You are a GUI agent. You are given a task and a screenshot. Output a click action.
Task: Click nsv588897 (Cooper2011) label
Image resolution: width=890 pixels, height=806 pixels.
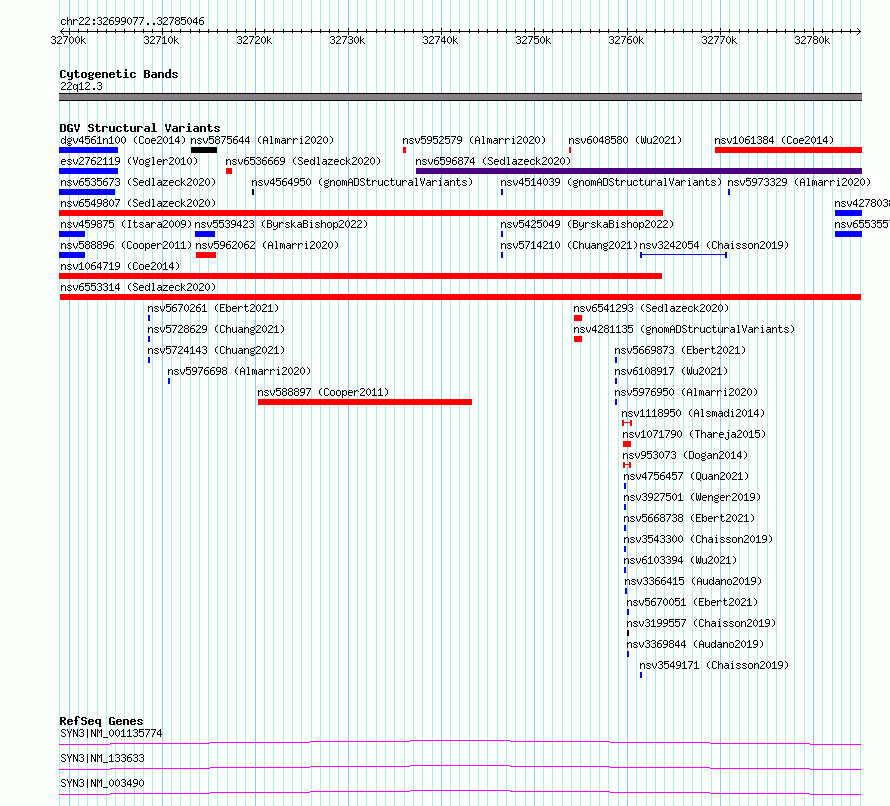pos(323,392)
